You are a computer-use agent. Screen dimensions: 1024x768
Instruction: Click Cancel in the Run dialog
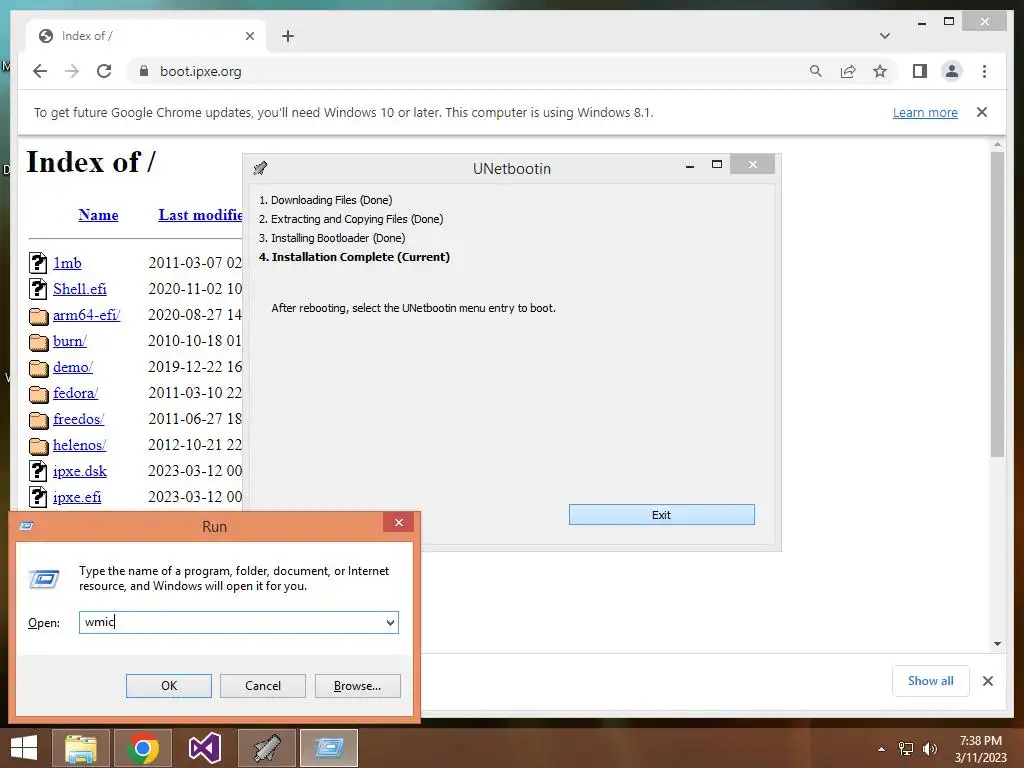coord(263,686)
